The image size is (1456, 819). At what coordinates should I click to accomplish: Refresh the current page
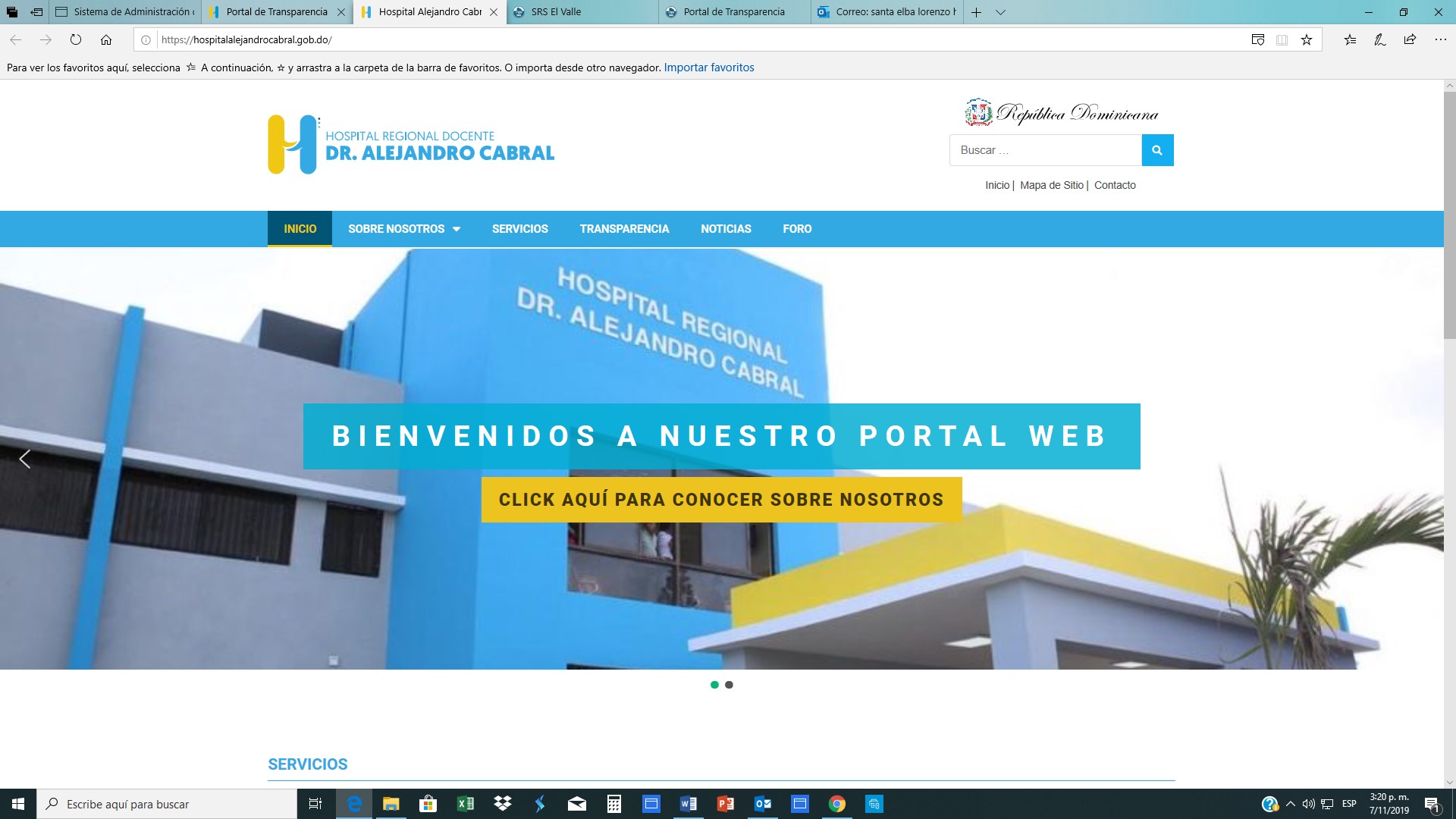[x=76, y=39]
